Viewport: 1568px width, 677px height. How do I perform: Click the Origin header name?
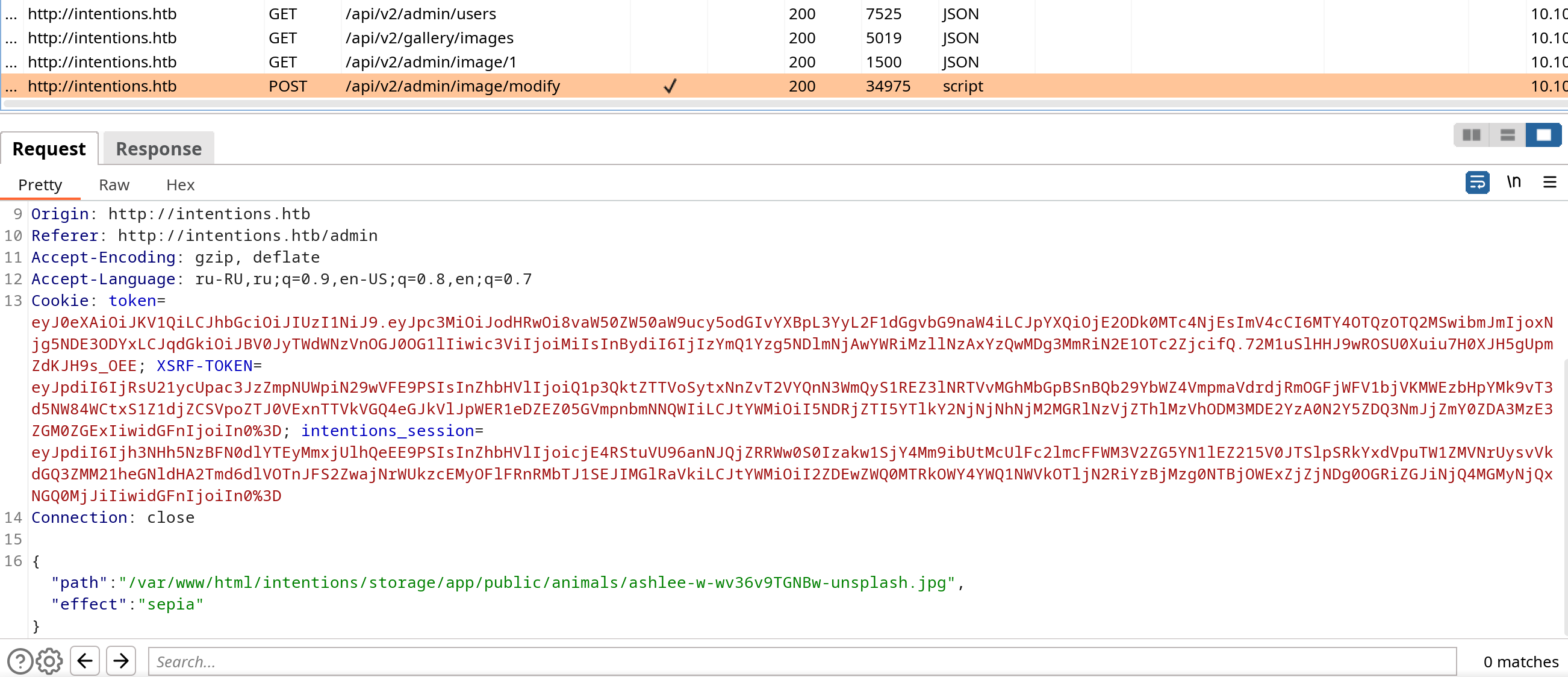[x=60, y=214]
